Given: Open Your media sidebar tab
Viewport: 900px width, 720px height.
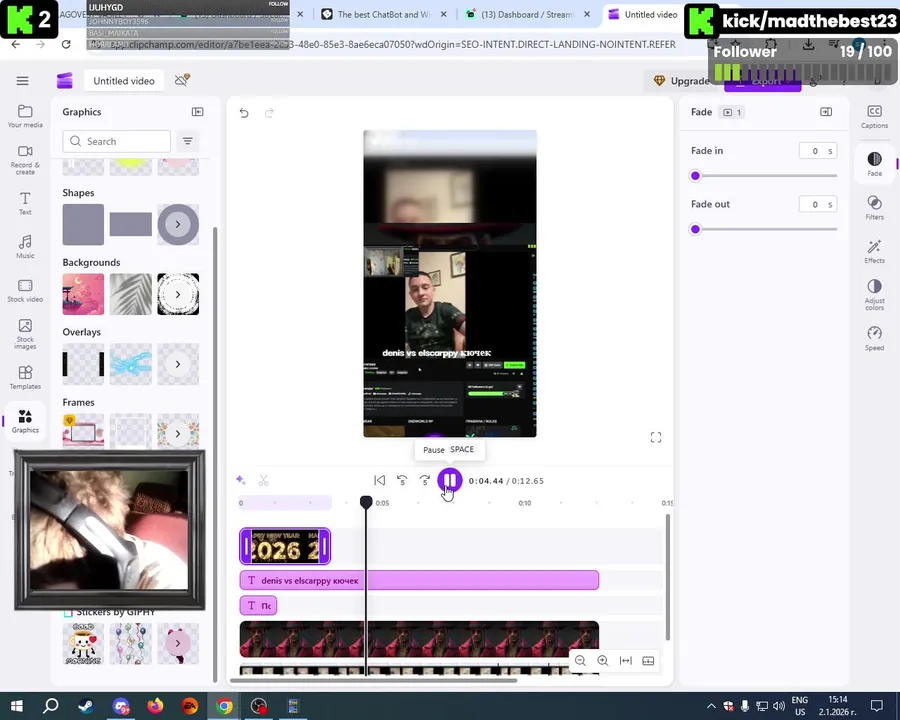Looking at the screenshot, I should (25, 116).
